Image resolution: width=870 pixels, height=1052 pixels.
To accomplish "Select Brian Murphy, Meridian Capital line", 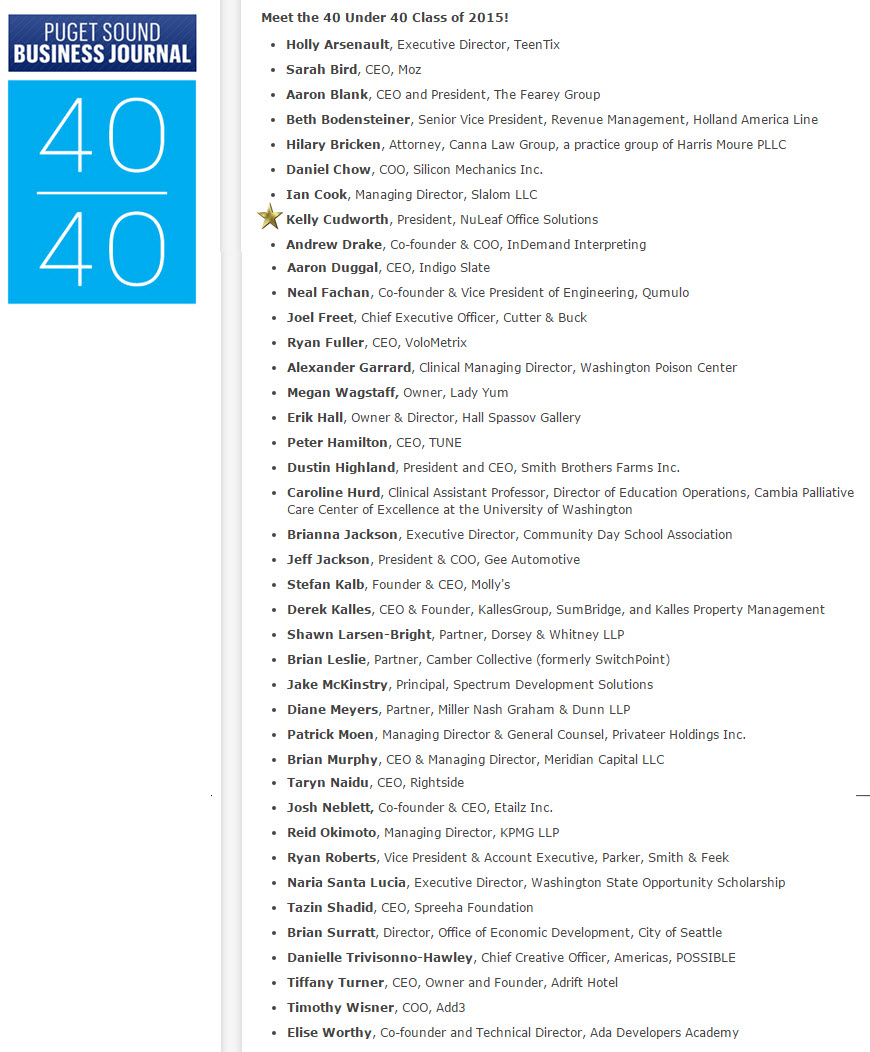I will (476, 759).
